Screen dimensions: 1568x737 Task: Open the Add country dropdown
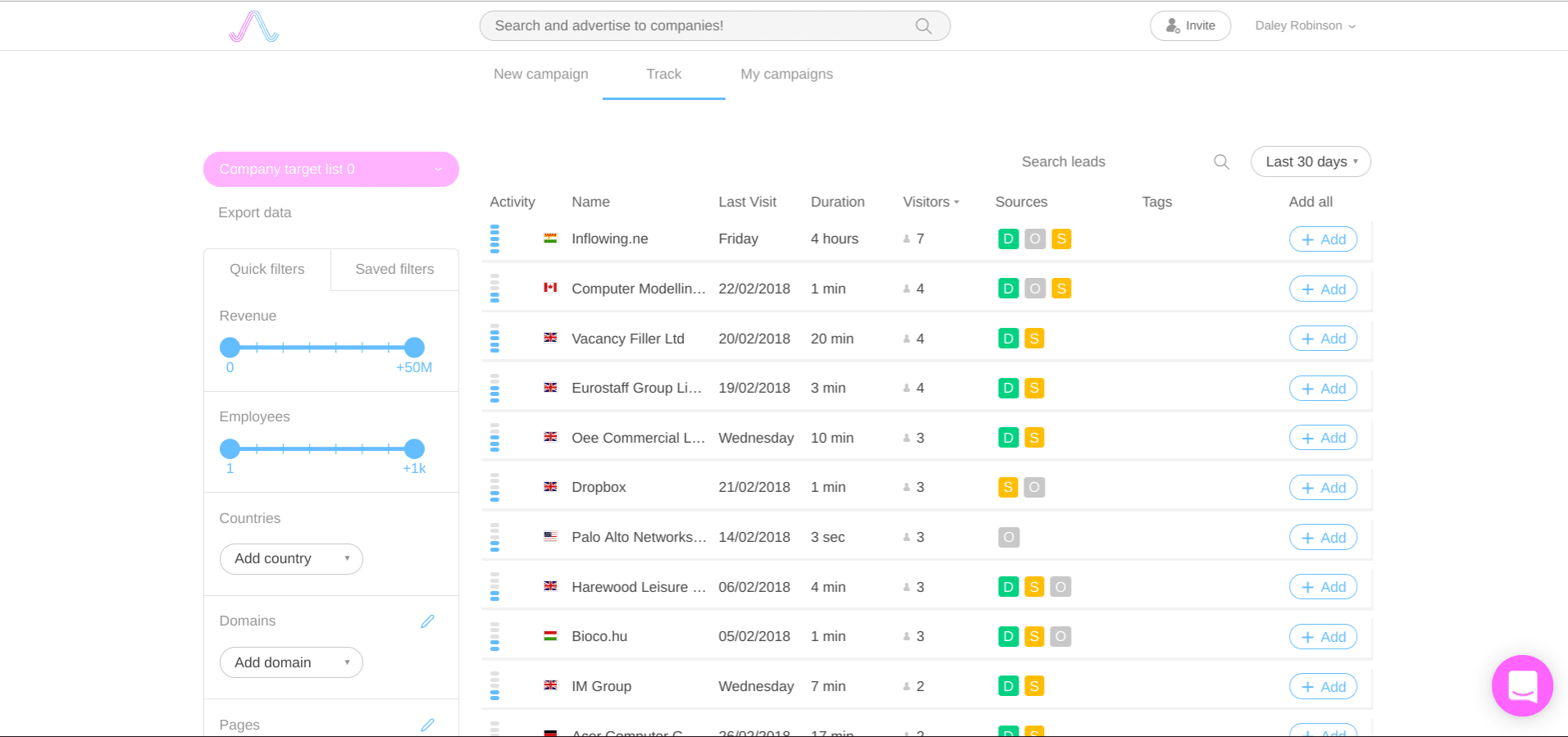[291, 559]
